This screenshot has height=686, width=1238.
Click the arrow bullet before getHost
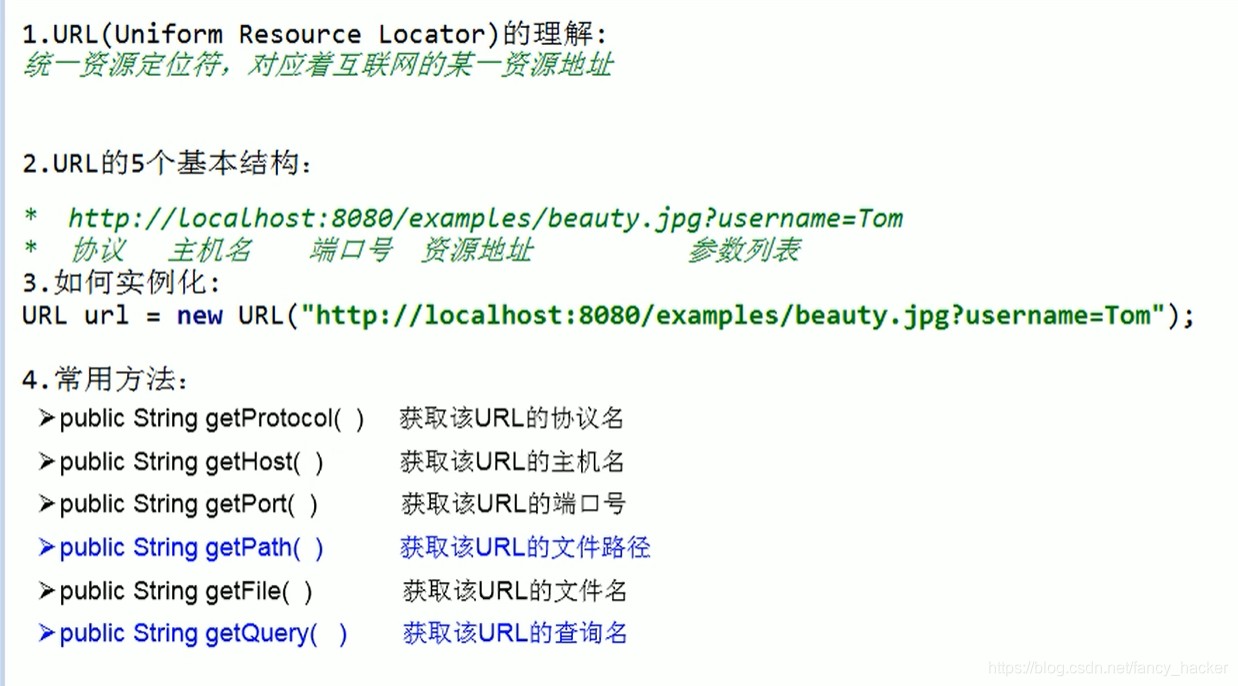[x=46, y=461]
